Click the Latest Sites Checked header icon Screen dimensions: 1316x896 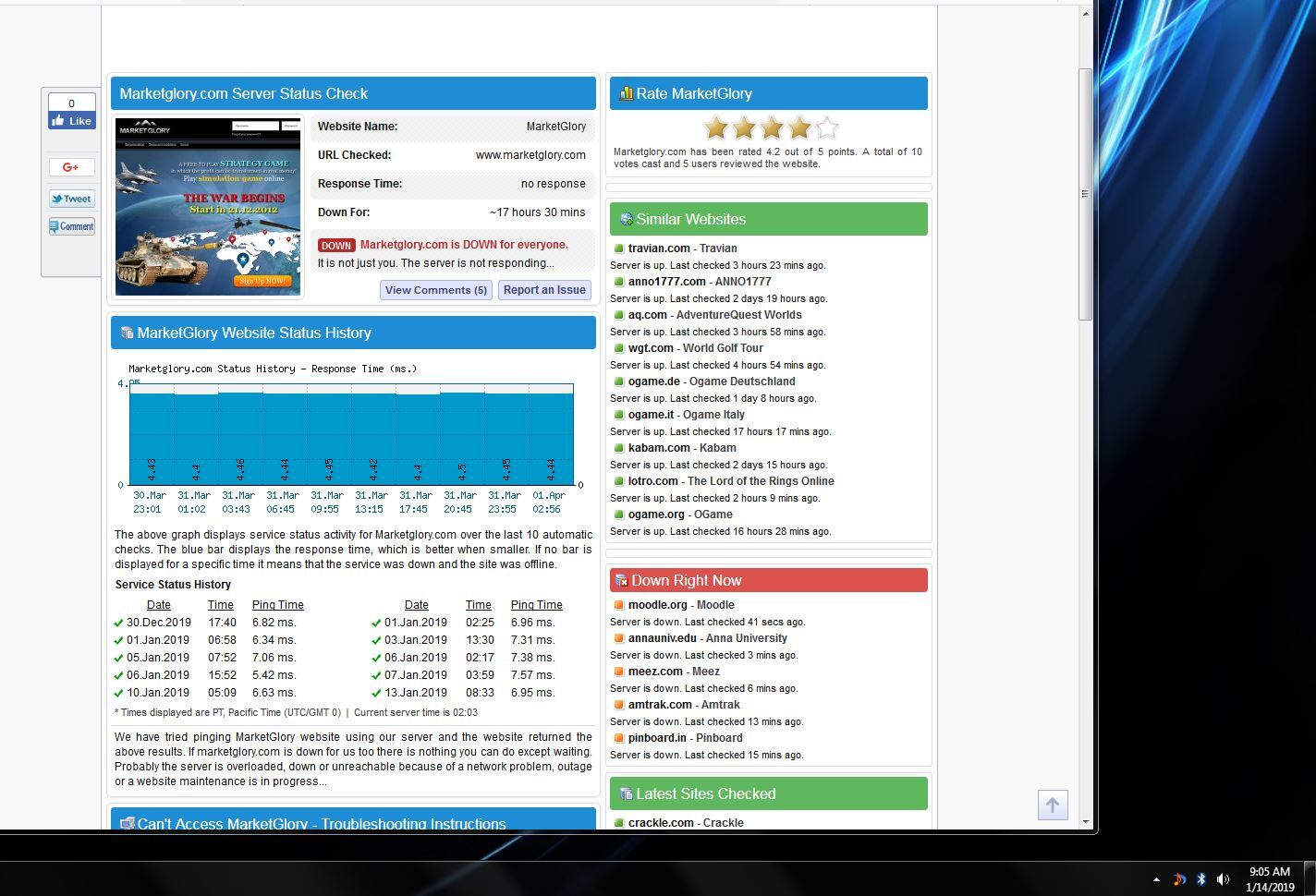(626, 793)
